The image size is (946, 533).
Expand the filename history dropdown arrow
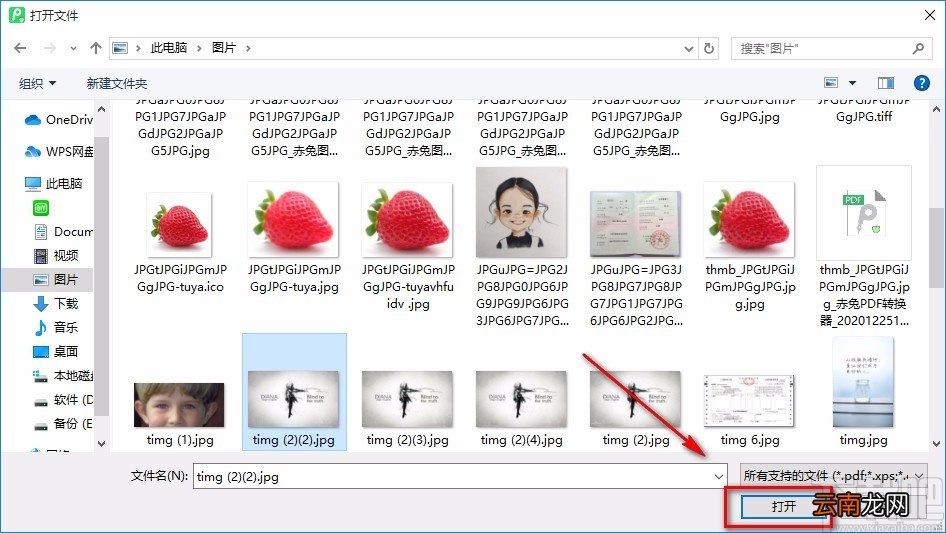[x=719, y=477]
